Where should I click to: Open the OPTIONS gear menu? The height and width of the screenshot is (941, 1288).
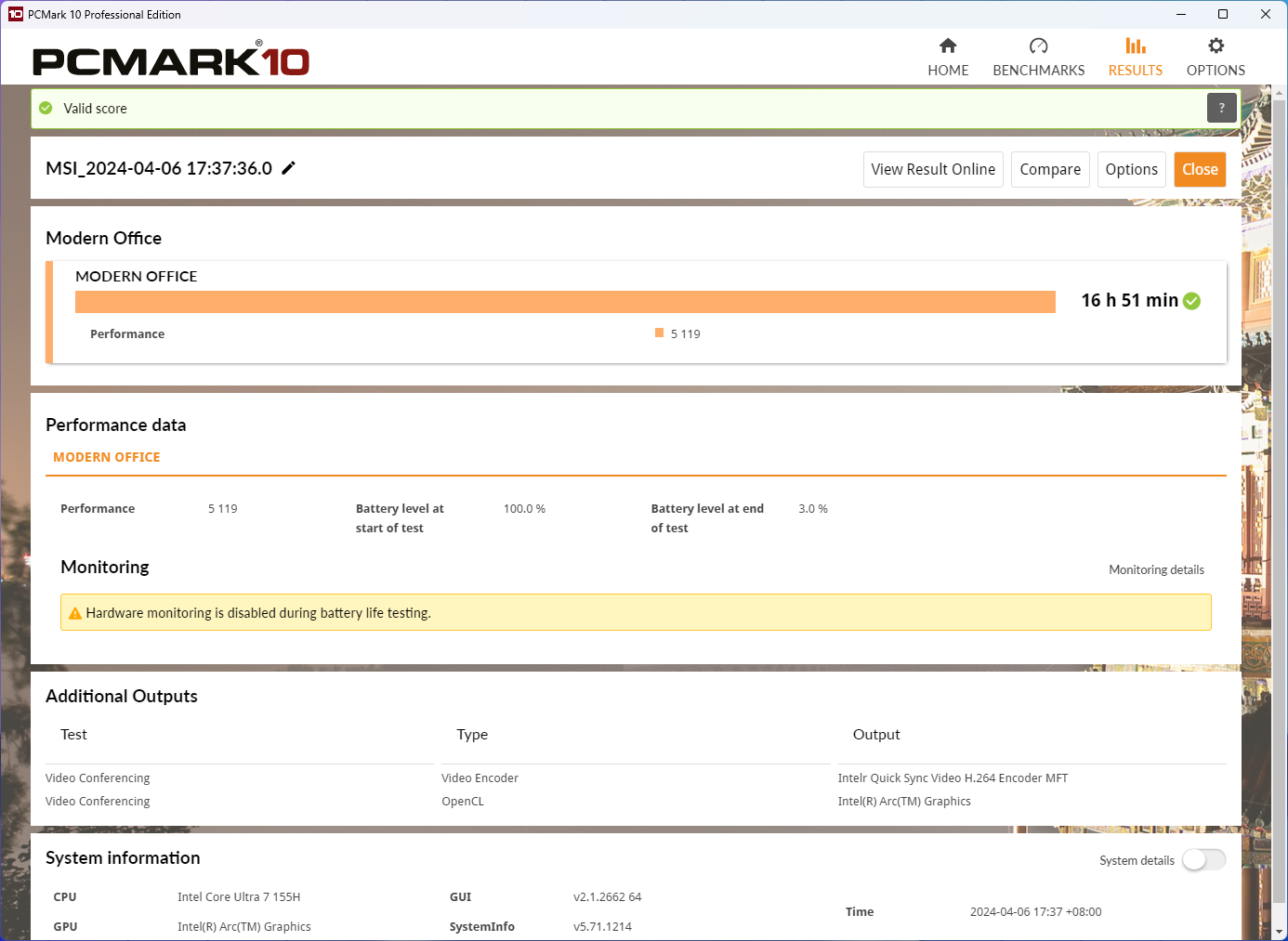click(x=1216, y=58)
